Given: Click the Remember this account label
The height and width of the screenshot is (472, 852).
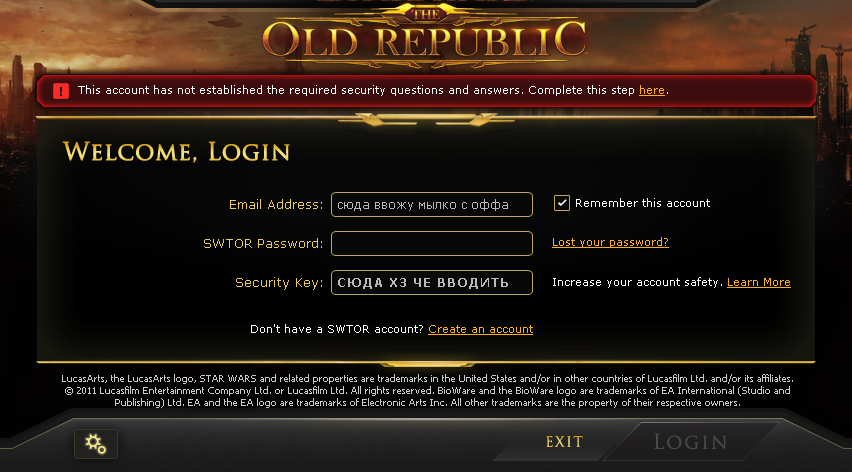Looking at the screenshot, I should [x=642, y=203].
